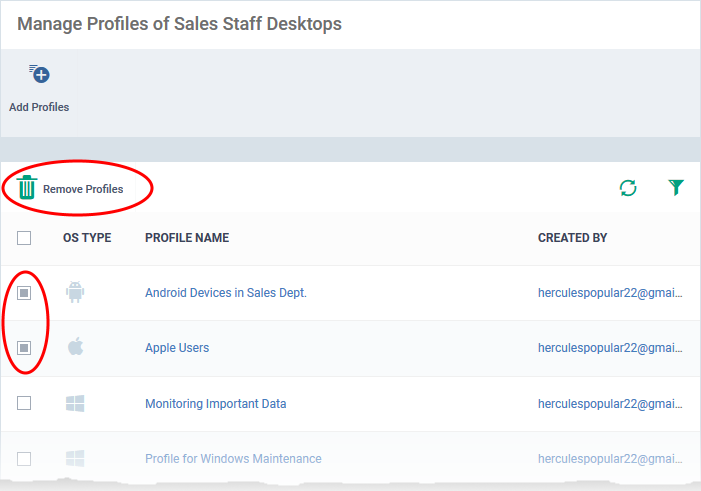Uncheck the Android Devices in Sales Dept. checkbox
This screenshot has width=701, height=491.
(24, 293)
